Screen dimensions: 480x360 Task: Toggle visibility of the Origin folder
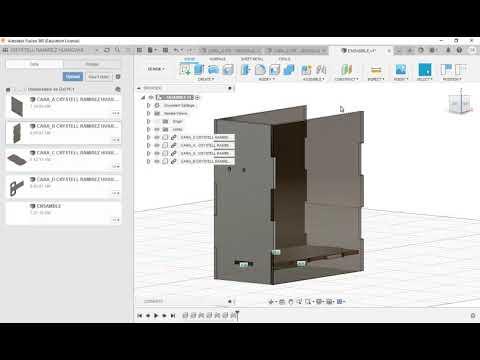[x=157, y=121]
